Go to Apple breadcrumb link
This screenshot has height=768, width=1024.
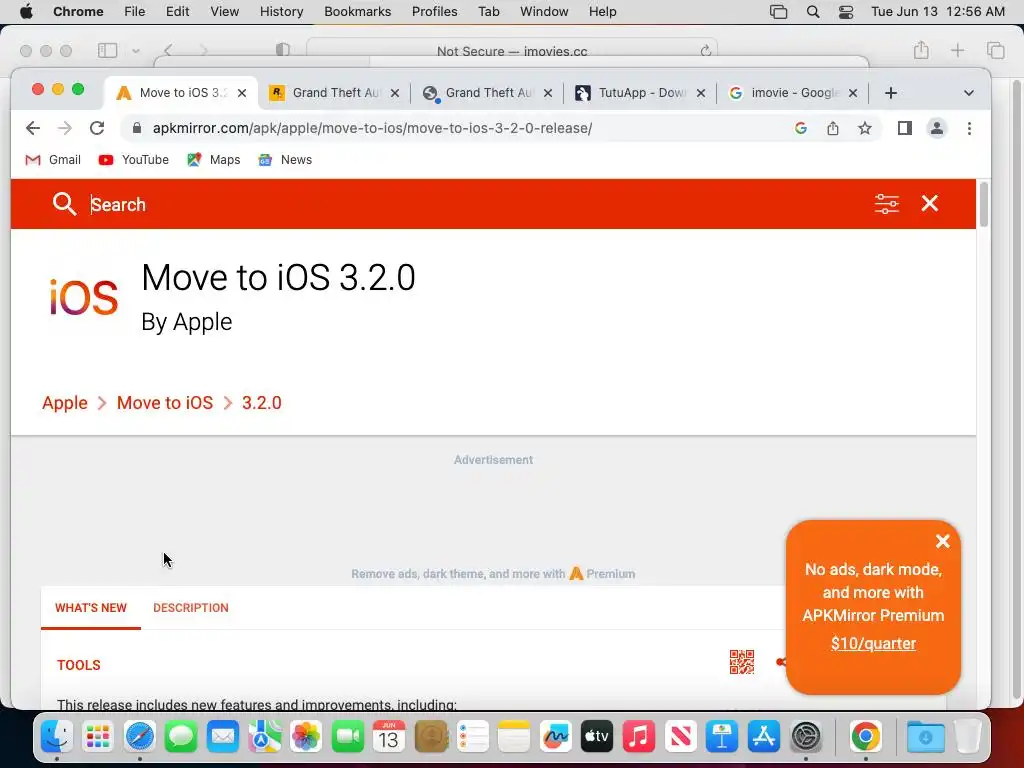tap(65, 403)
